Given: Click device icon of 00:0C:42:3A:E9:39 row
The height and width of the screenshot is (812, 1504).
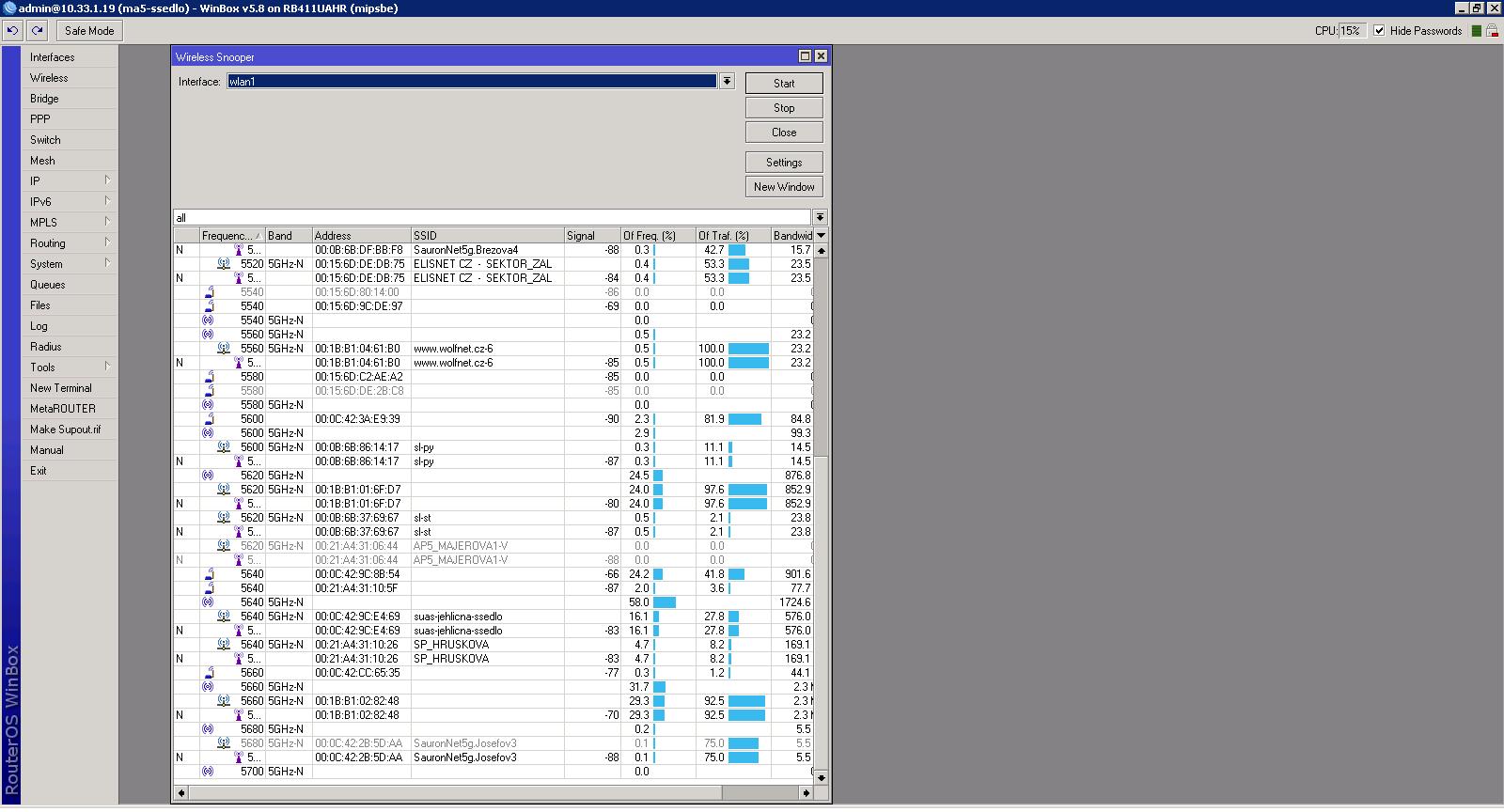Looking at the screenshot, I should coord(209,419).
